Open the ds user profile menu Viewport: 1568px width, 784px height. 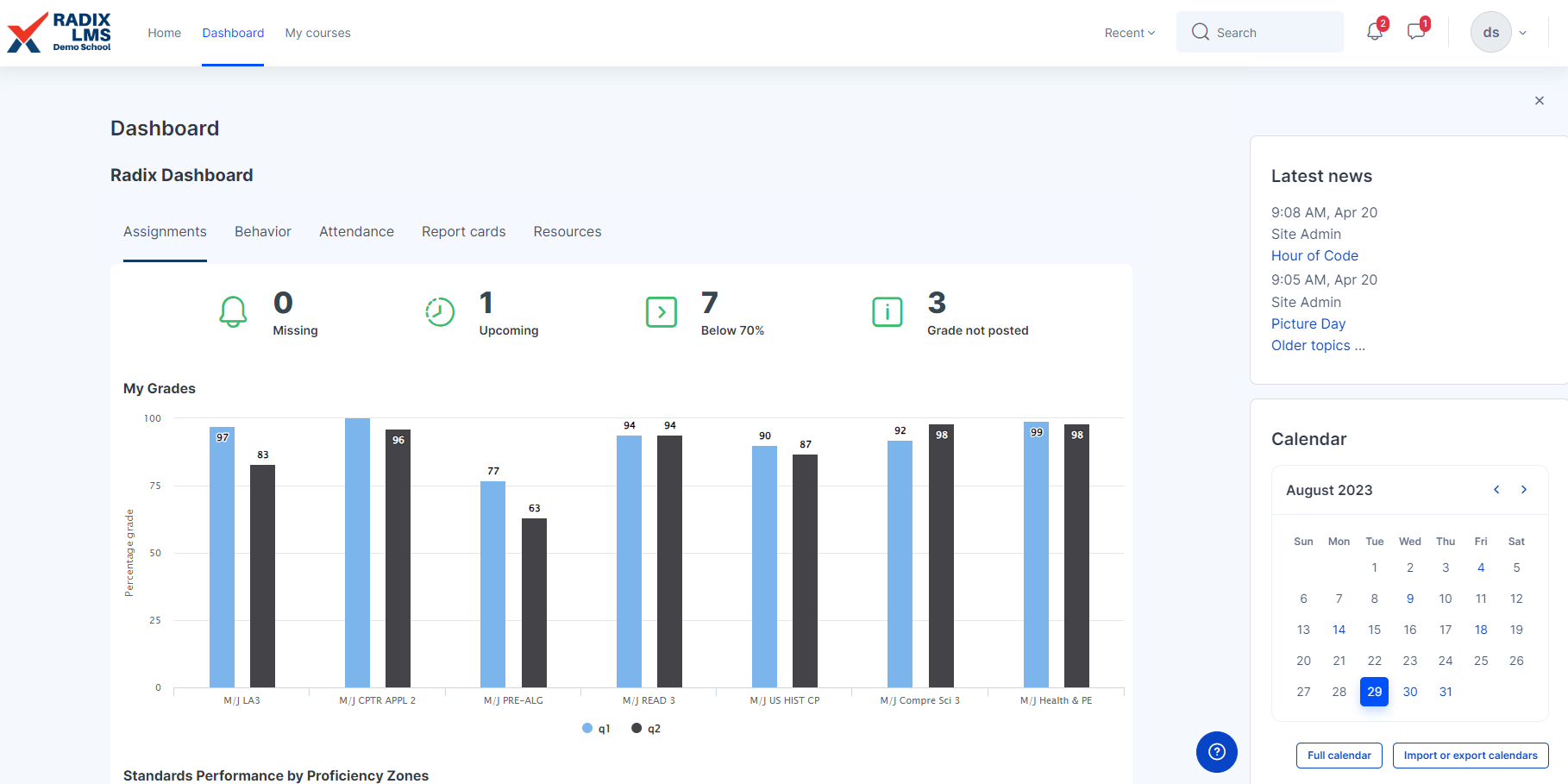click(x=1499, y=33)
